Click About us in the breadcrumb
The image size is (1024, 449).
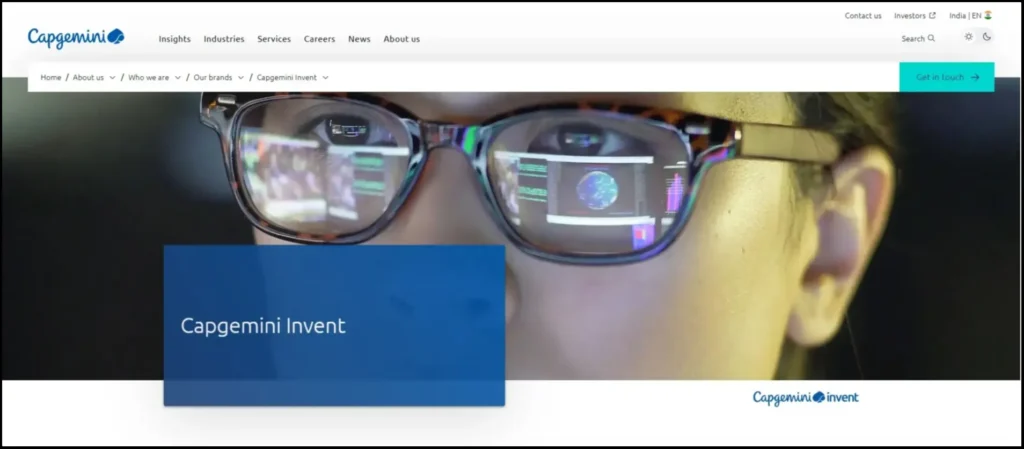coord(88,77)
